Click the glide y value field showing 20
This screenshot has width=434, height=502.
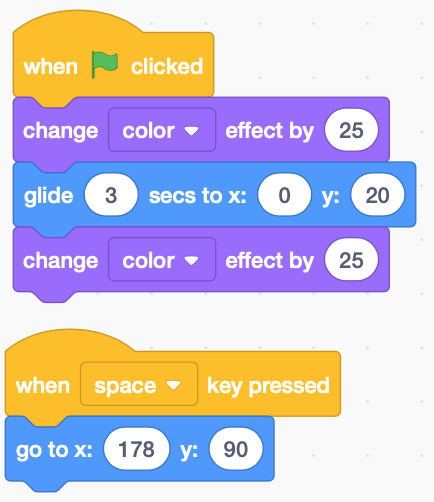[x=377, y=195]
